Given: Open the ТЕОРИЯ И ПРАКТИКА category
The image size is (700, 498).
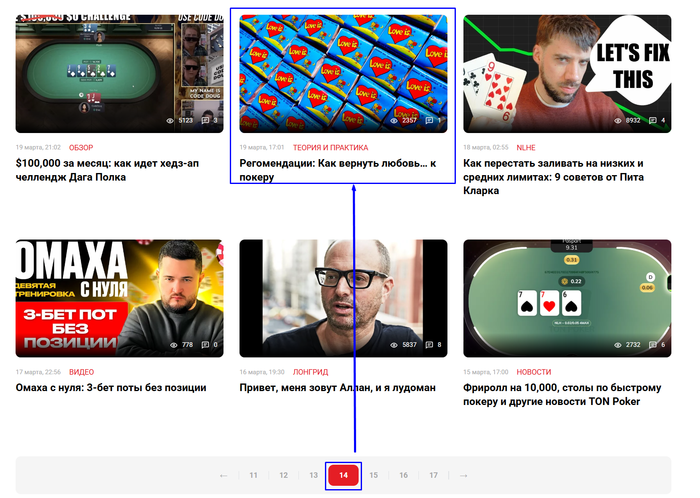Looking at the screenshot, I should pyautogui.click(x=330, y=147).
